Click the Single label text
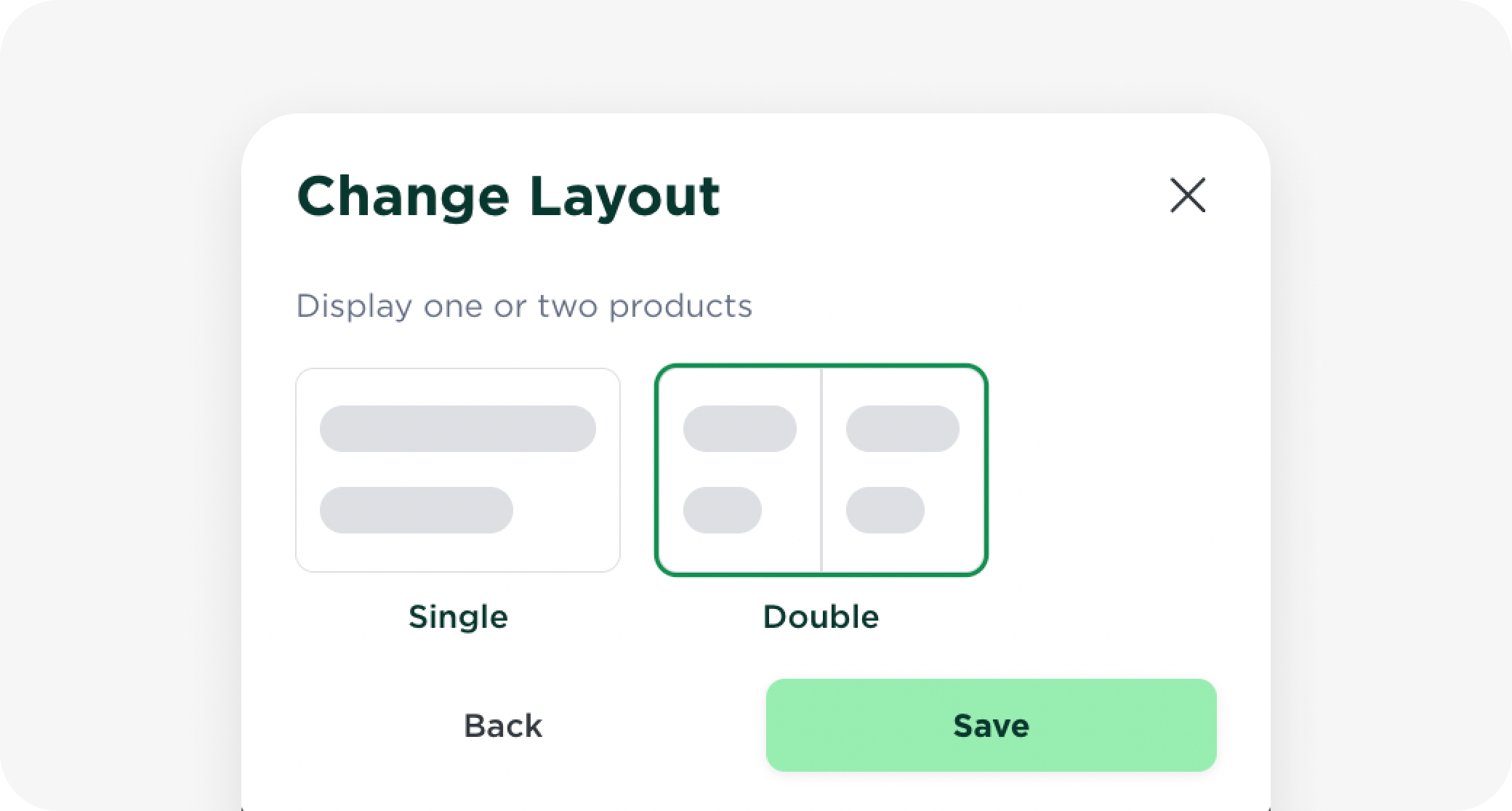The image size is (1512, 811). coord(458,617)
